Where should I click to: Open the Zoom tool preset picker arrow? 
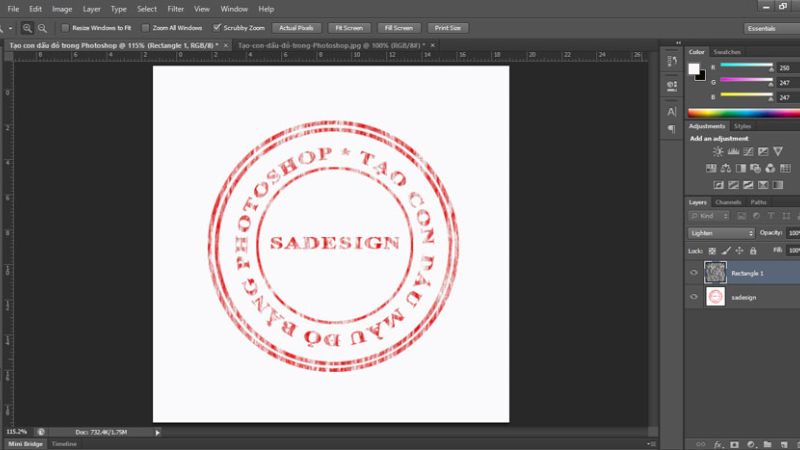[x=10, y=28]
